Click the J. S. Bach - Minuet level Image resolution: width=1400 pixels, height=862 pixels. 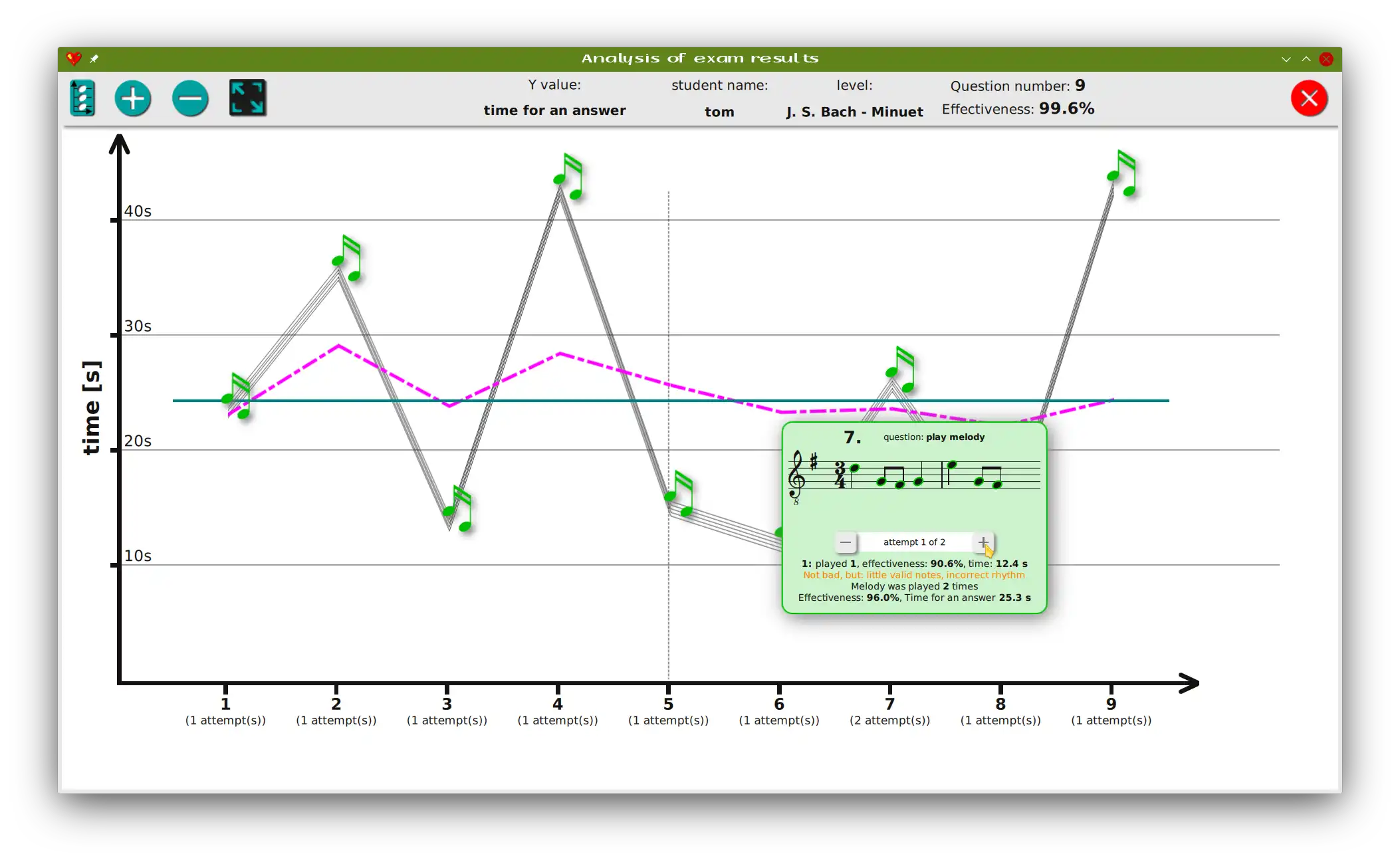click(854, 112)
